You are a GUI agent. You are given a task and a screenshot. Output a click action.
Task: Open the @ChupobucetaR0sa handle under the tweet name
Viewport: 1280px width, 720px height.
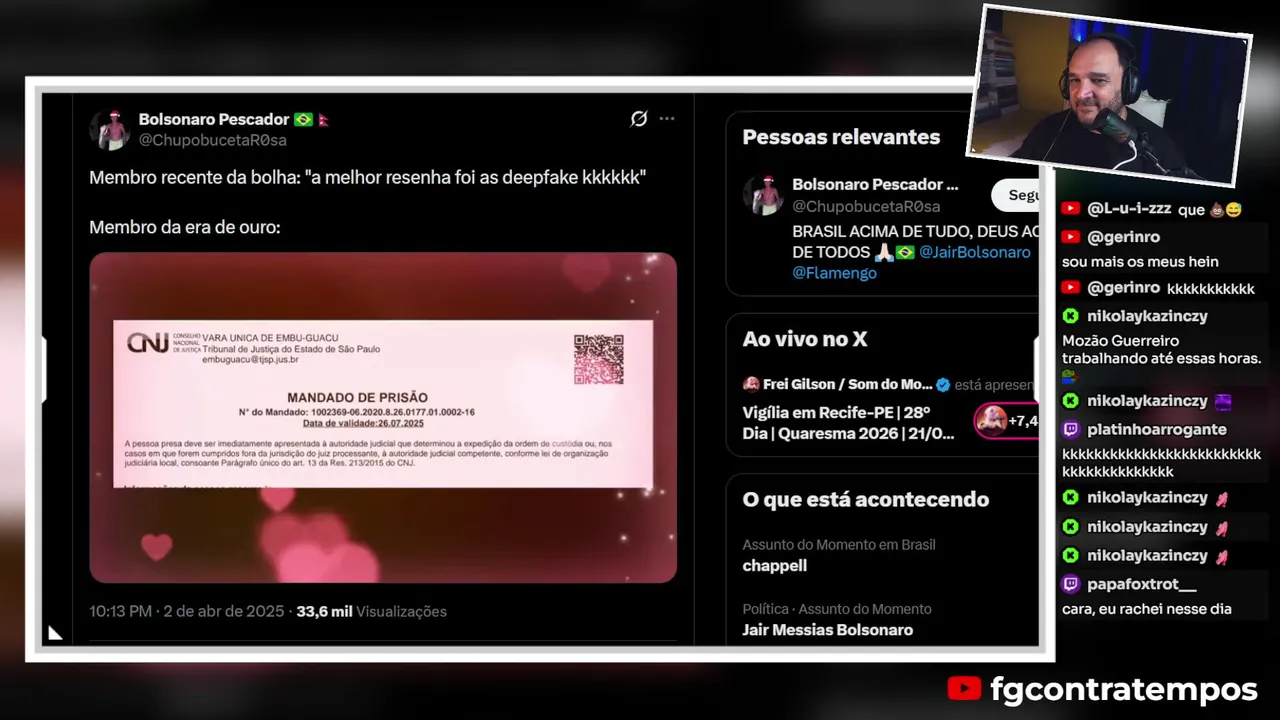(212, 140)
